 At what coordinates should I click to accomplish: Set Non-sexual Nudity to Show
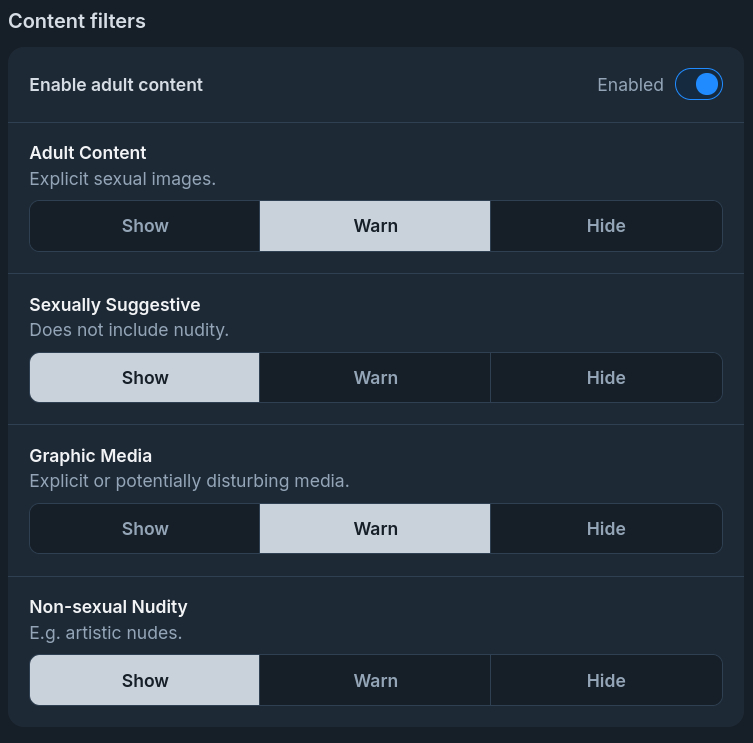[145, 681]
